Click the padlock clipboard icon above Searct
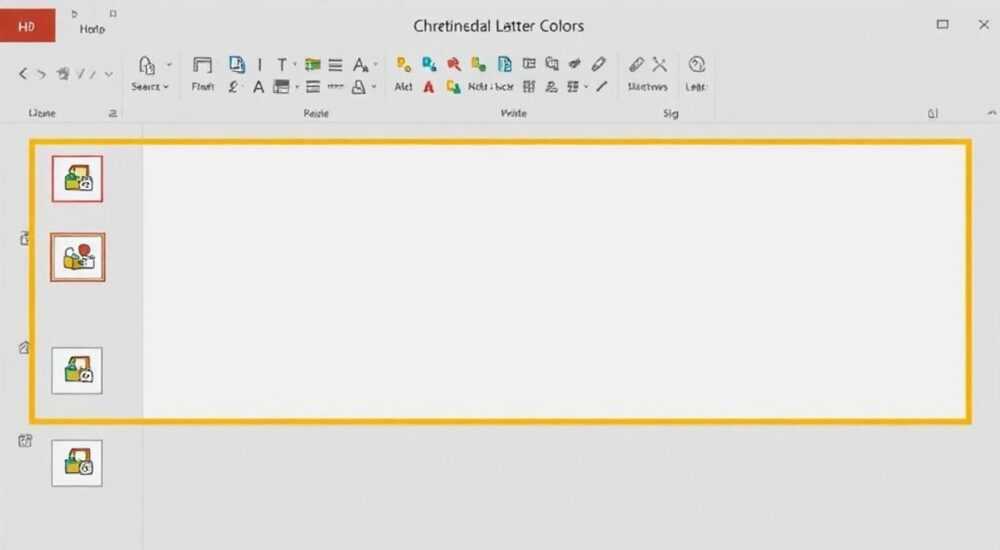1000x550 pixels. (147, 65)
